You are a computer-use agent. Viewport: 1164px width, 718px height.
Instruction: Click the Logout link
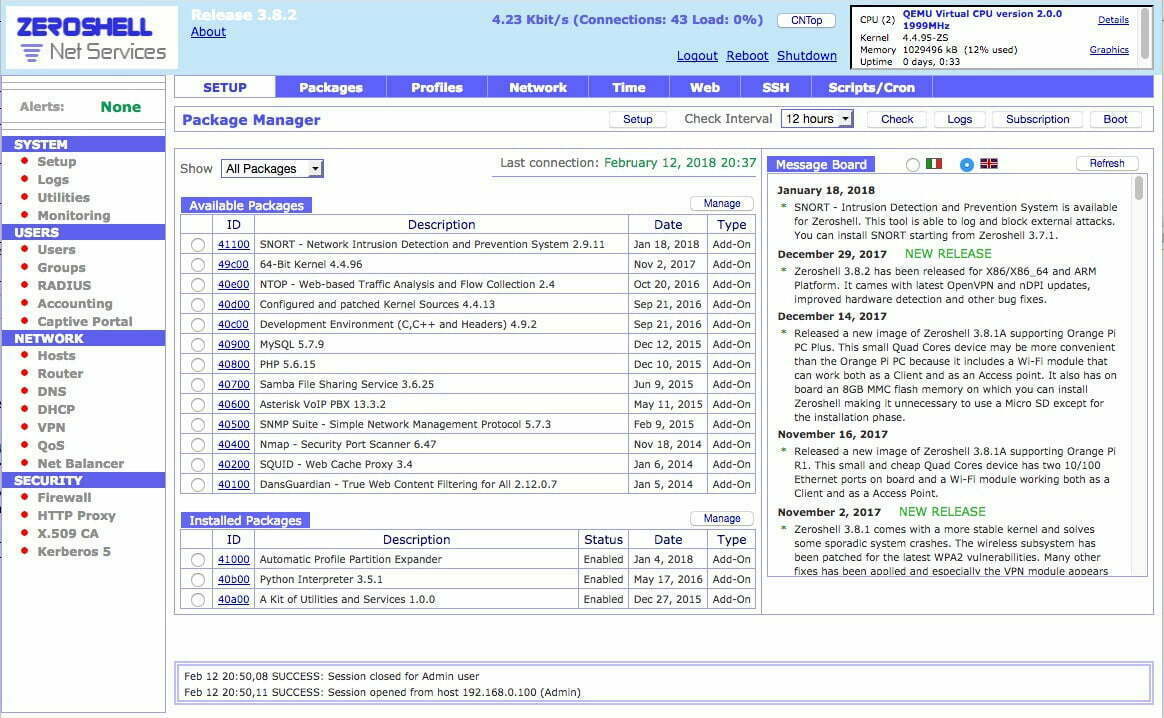[697, 56]
